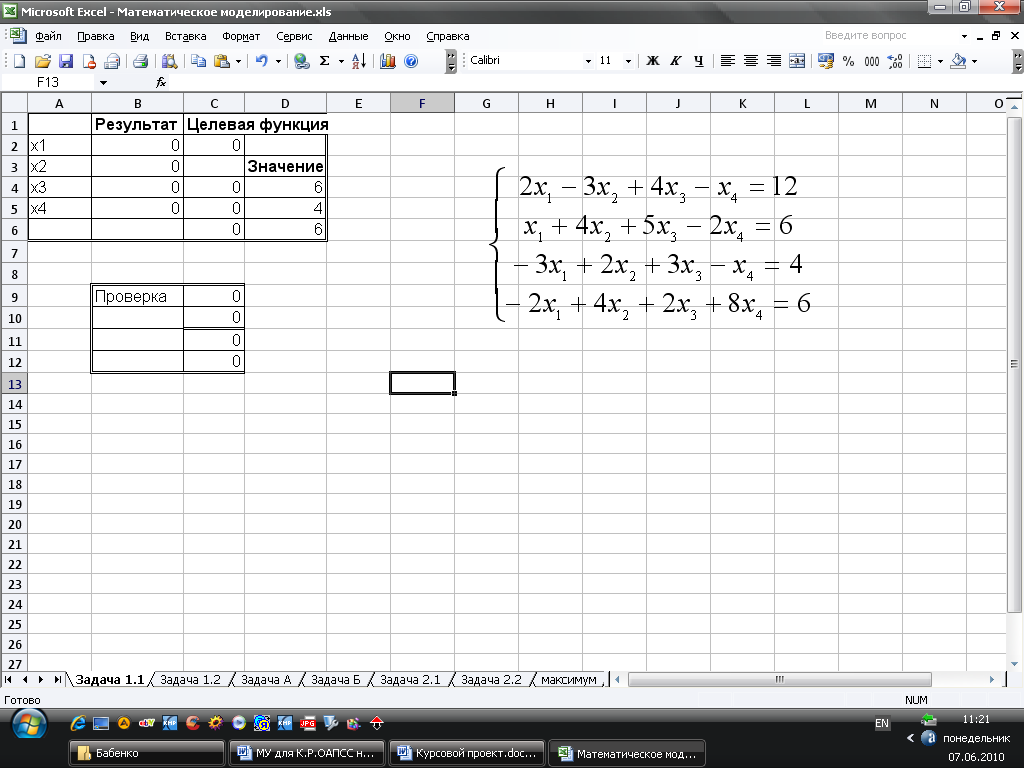Open the Name Box dropdown arrow
The image size is (1024, 768).
click(103, 82)
